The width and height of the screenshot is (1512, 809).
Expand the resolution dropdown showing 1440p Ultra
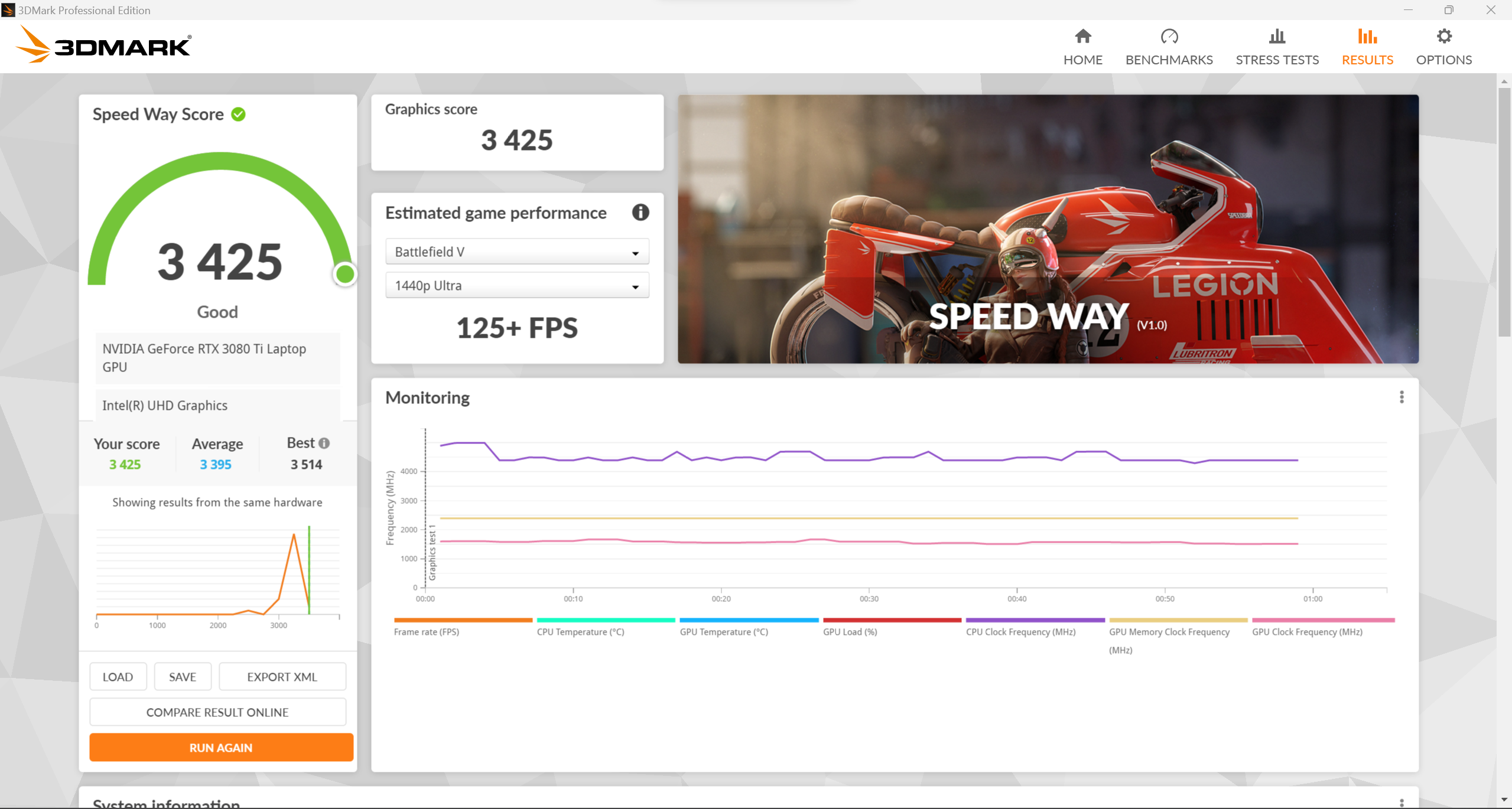pyautogui.click(x=635, y=286)
